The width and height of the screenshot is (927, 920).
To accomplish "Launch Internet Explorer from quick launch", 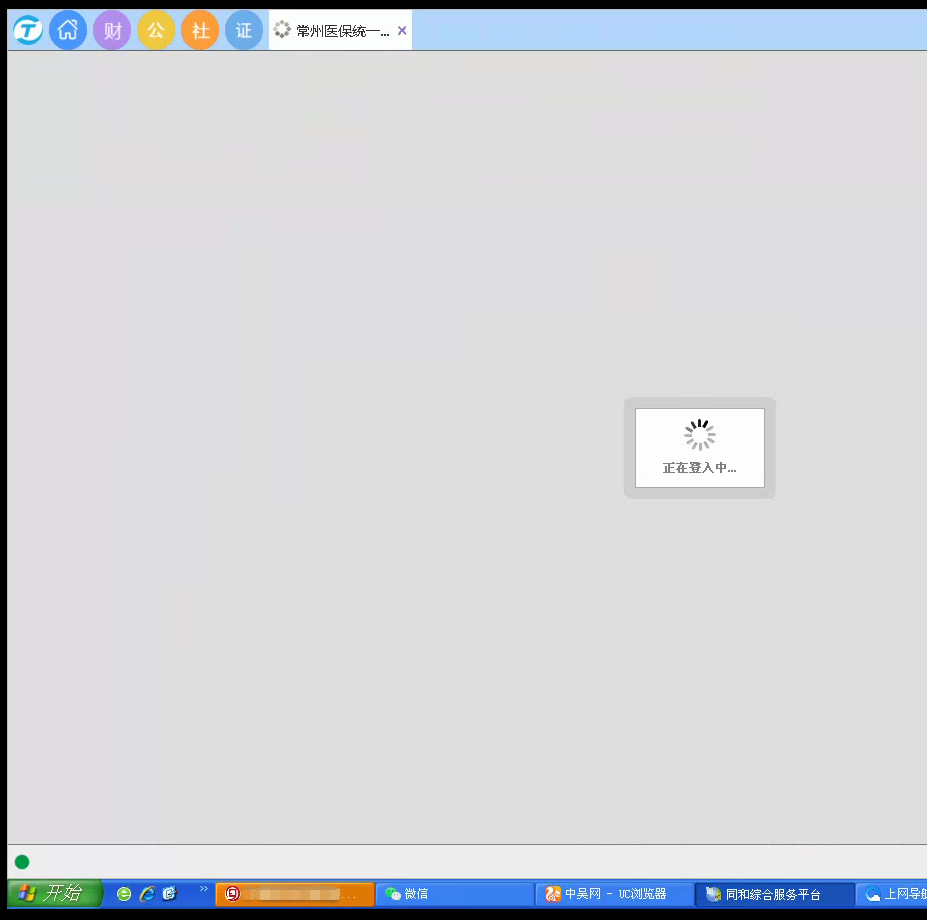I will [x=147, y=894].
